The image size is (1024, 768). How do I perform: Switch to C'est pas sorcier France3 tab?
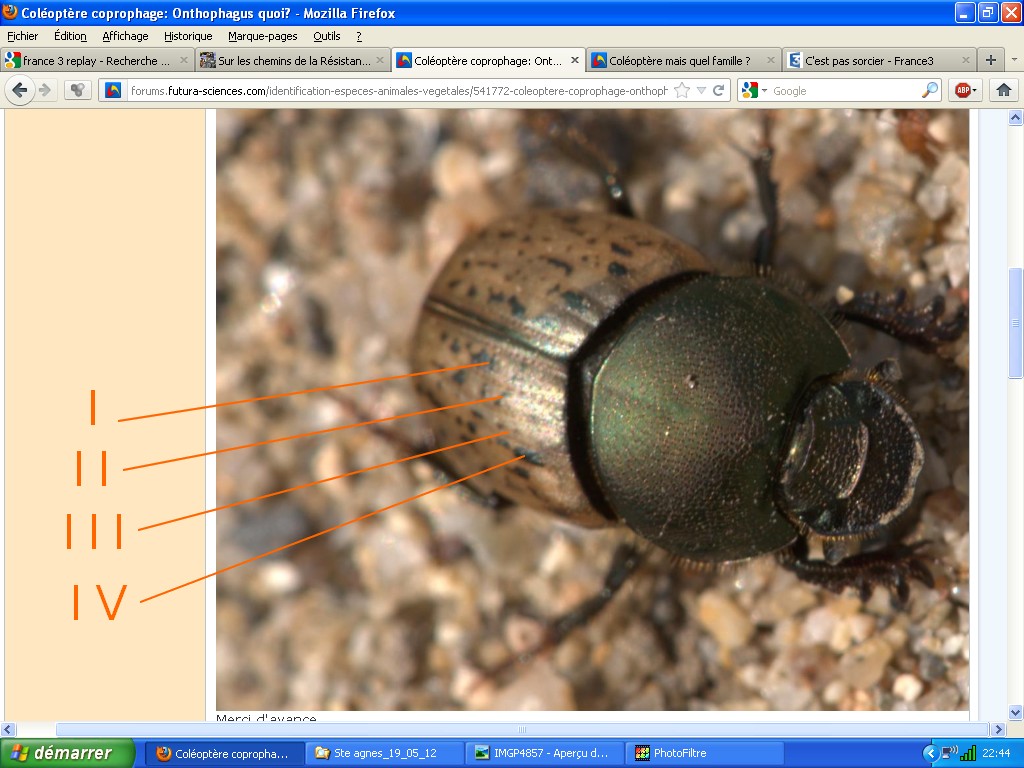[x=880, y=61]
